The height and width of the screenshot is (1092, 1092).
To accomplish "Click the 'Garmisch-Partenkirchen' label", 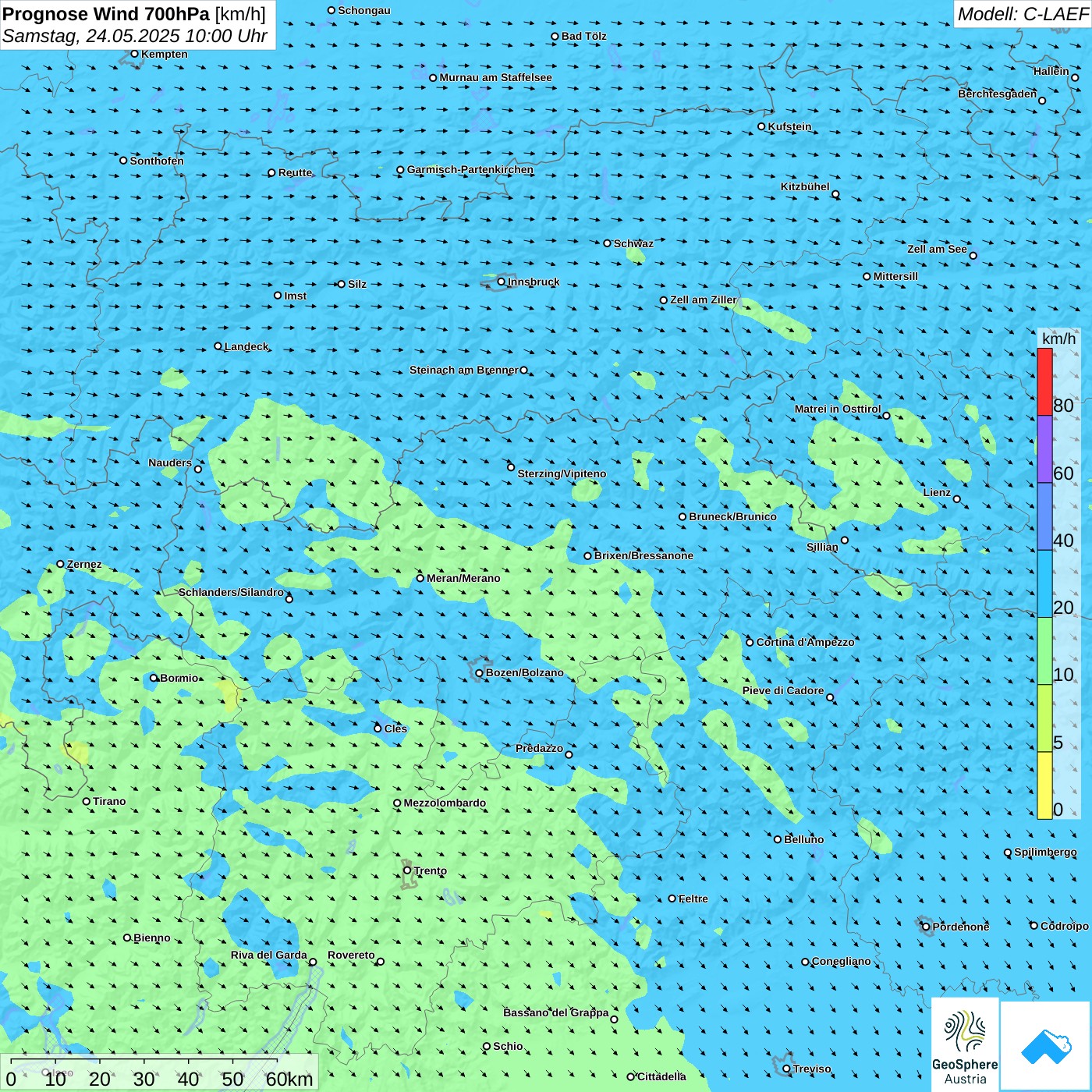I will 470,169.
